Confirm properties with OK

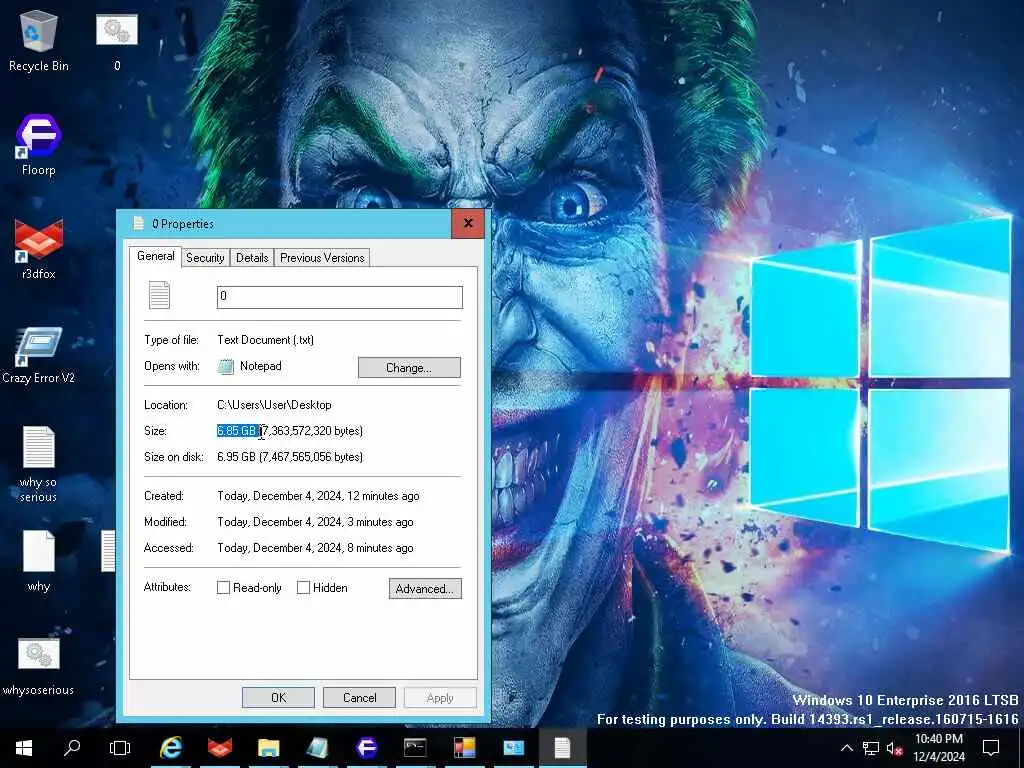278,697
